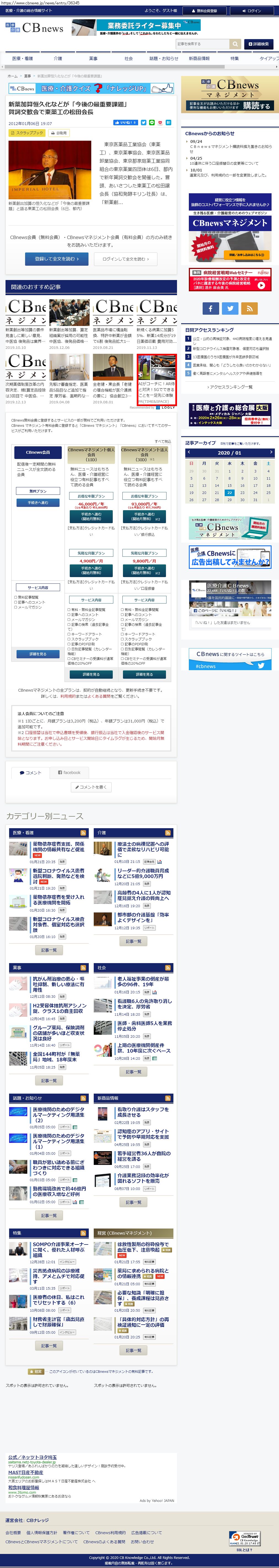Image resolution: width=279 pixels, height=1568 pixels.
Task: Open the orange RSS feed icon in sidebar
Action: pyautogui.click(x=249, y=309)
